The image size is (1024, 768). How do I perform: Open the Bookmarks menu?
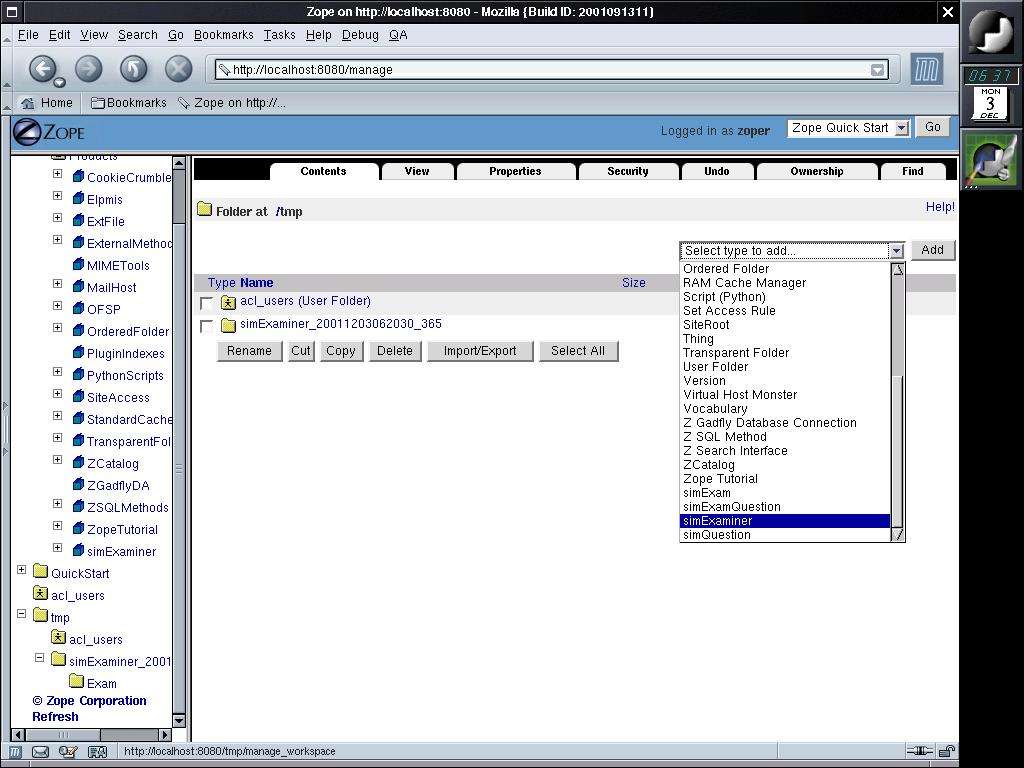(223, 35)
